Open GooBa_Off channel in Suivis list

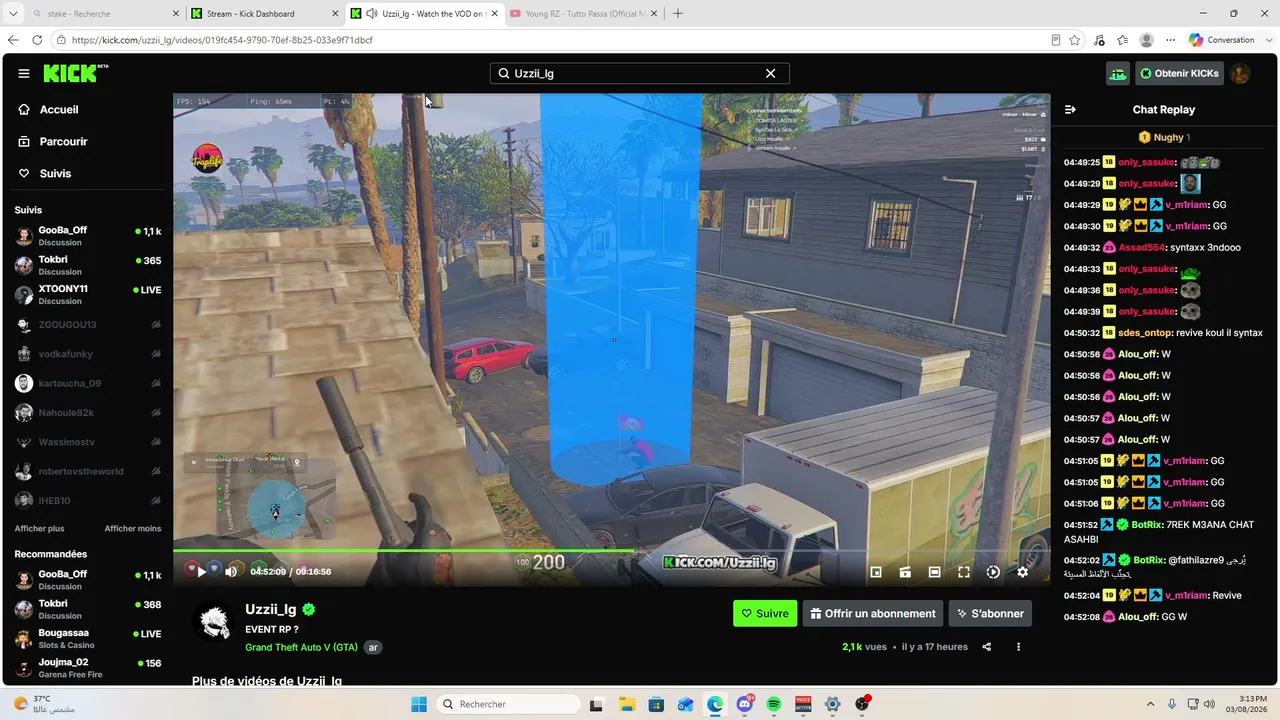pyautogui.click(x=88, y=235)
